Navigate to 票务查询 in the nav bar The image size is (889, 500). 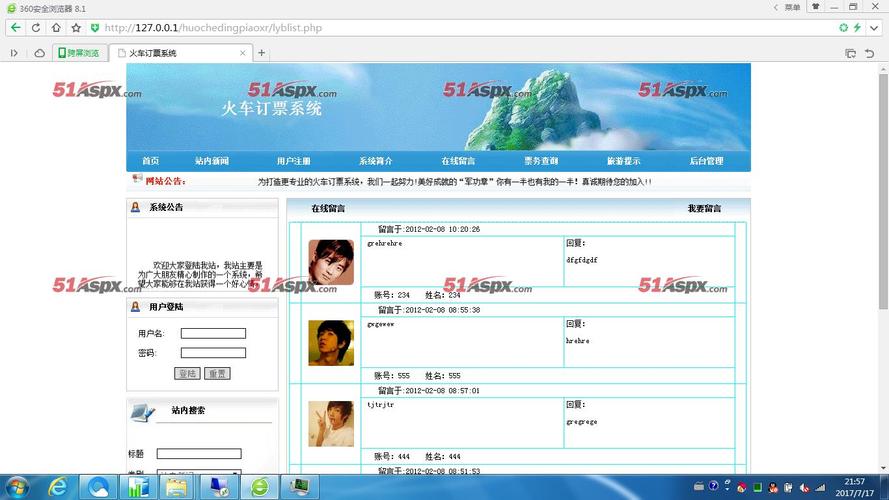pos(541,161)
